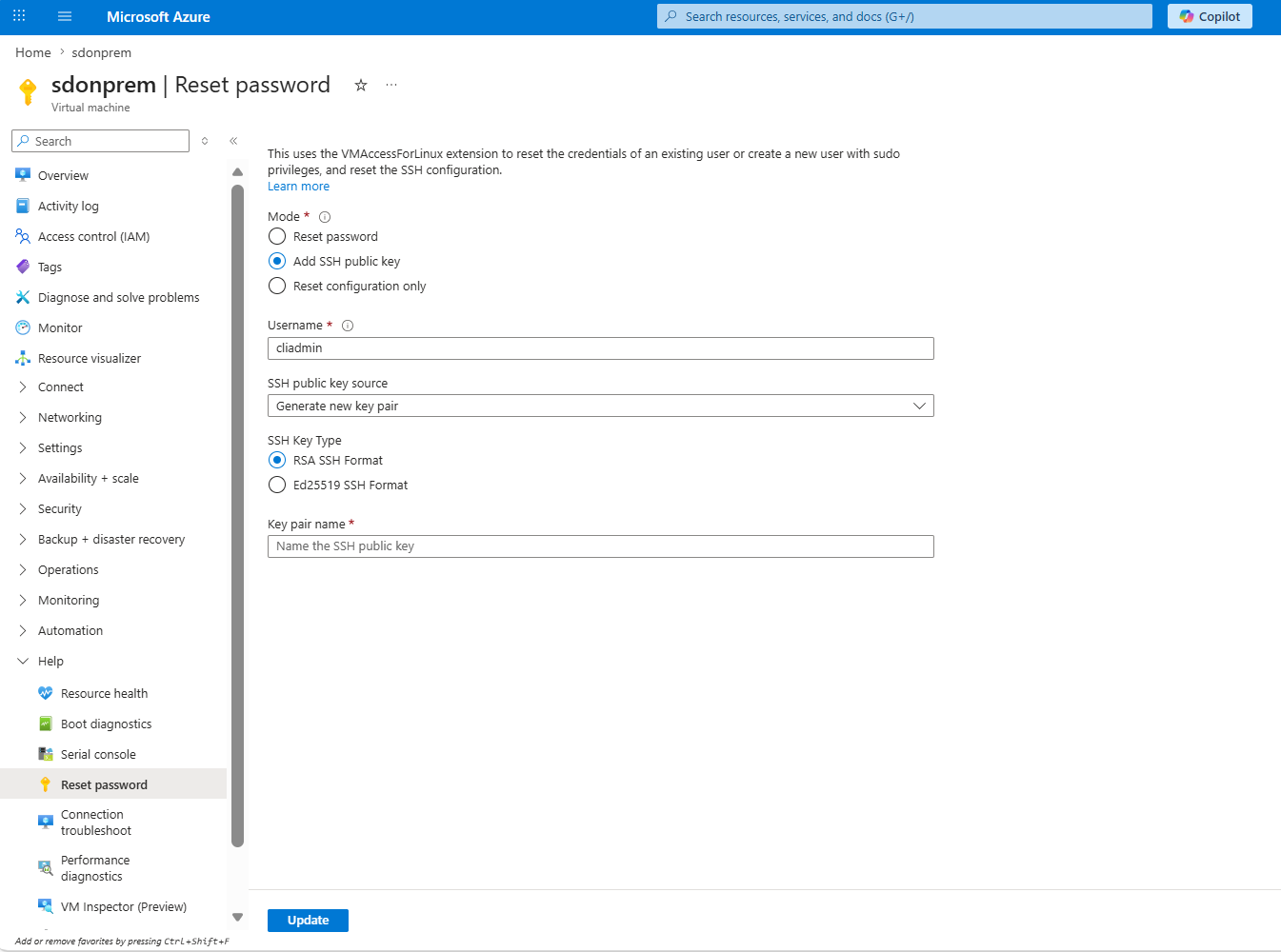Image resolution: width=1281 pixels, height=952 pixels.
Task: Click the Reset password key icon in sidebar
Action: click(x=46, y=784)
